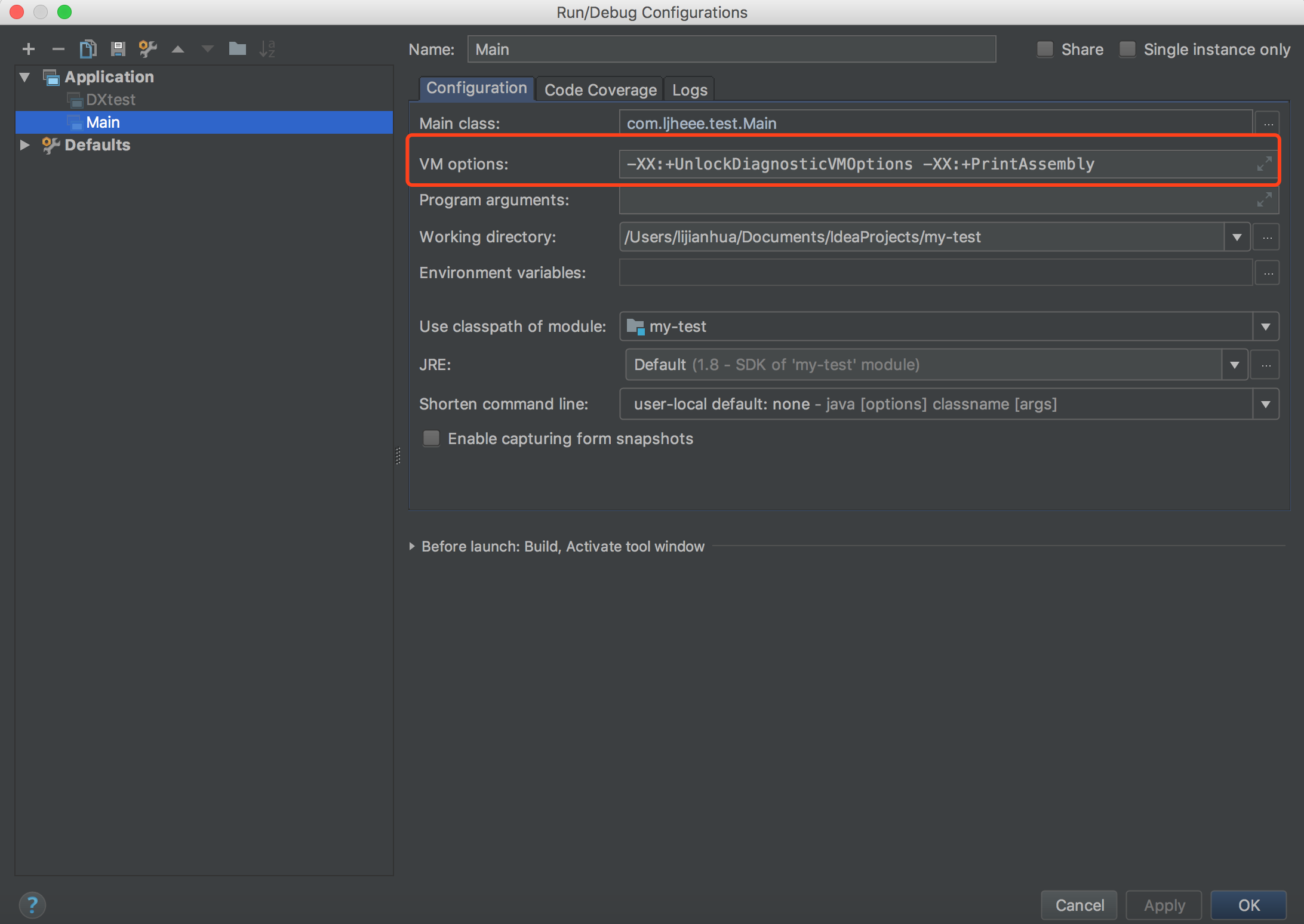Open the Use classpath of module dropdown

[1265, 327]
